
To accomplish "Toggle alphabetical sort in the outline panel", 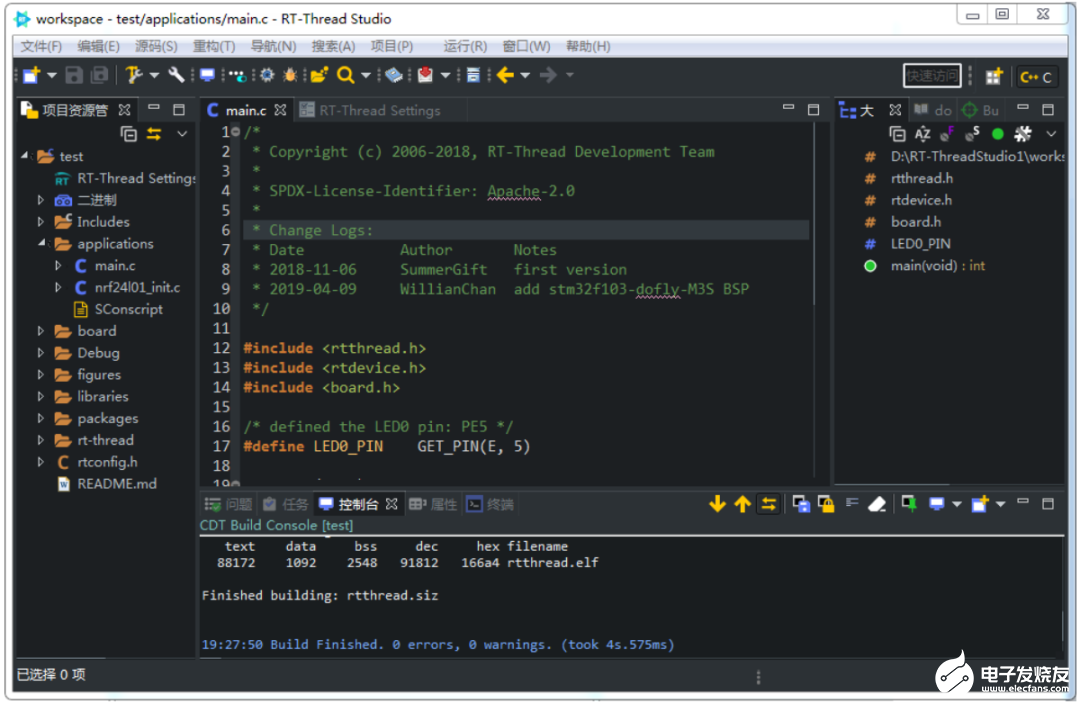I will 922,134.
